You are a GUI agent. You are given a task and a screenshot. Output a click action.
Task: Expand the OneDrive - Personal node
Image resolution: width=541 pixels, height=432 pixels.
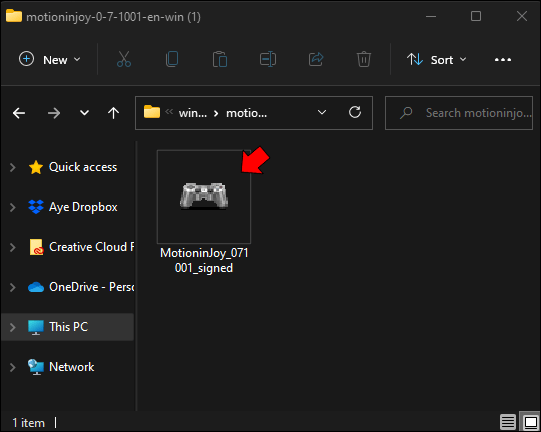pyautogui.click(x=13, y=287)
